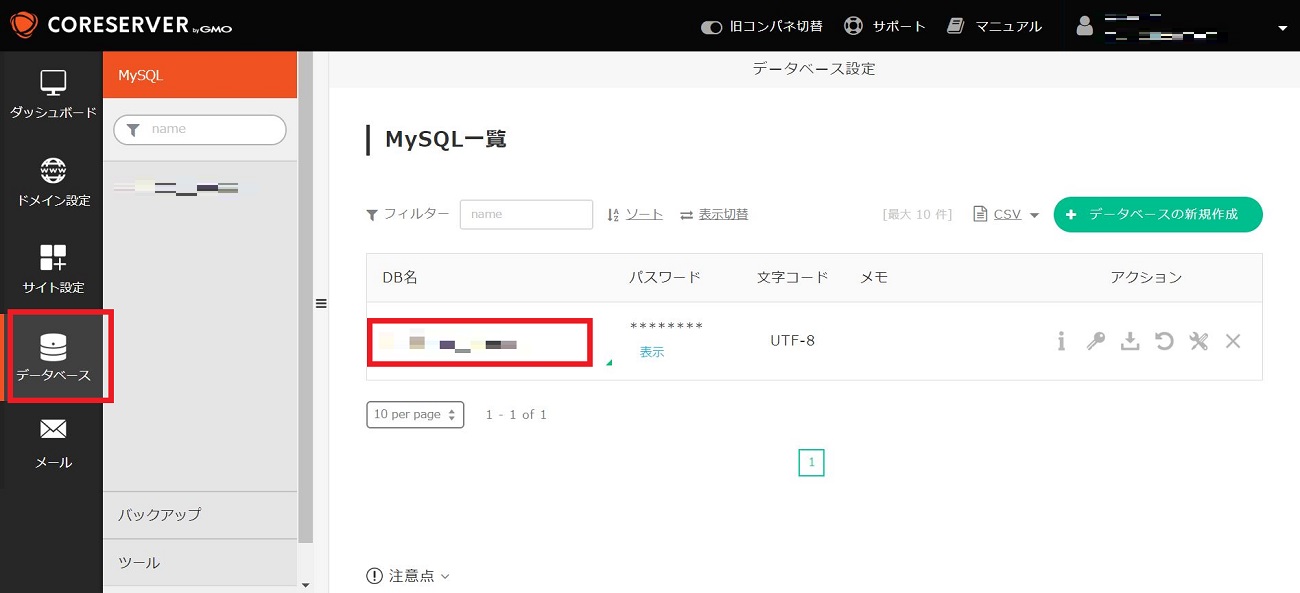Click the restore database icon

tap(1164, 342)
